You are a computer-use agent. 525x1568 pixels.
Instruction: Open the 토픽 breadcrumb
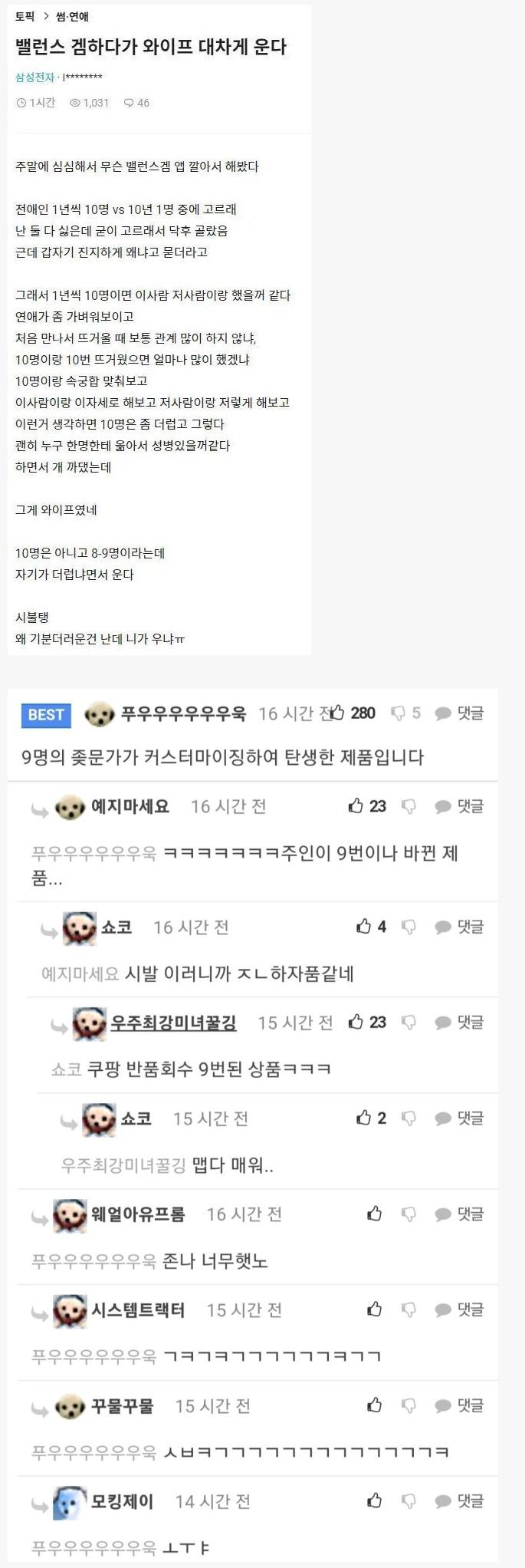click(25, 16)
